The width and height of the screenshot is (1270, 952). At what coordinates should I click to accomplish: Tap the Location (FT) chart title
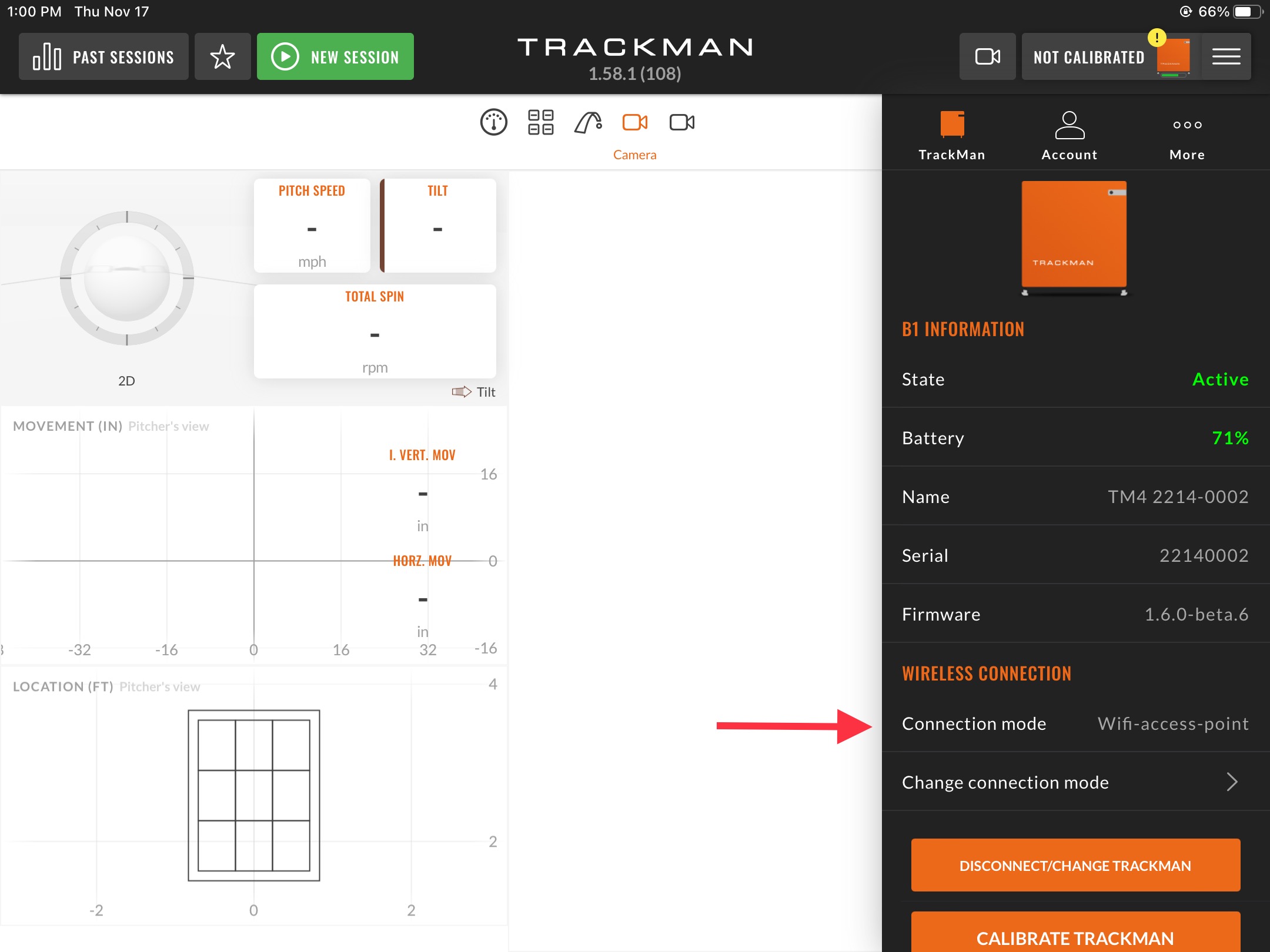(63, 686)
